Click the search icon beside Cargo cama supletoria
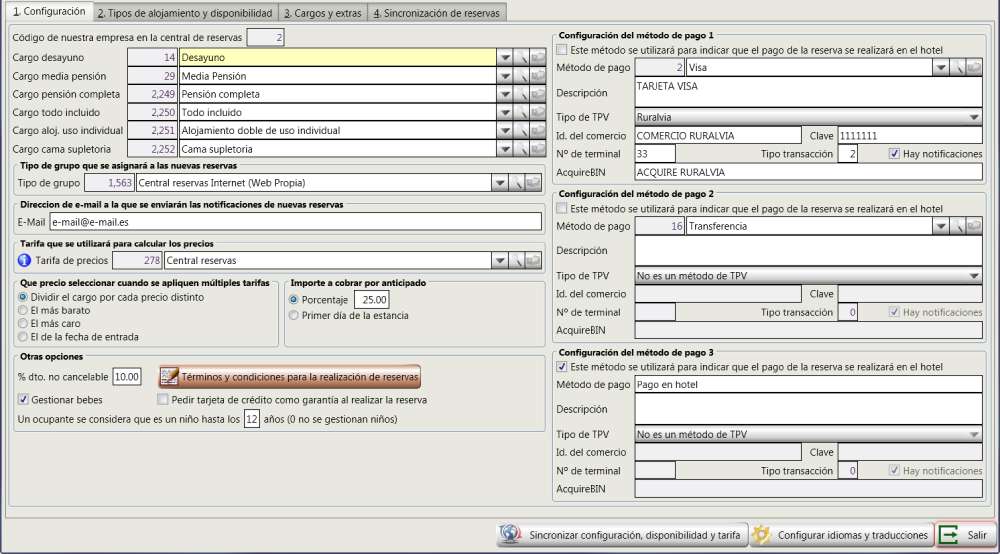 tap(520, 149)
